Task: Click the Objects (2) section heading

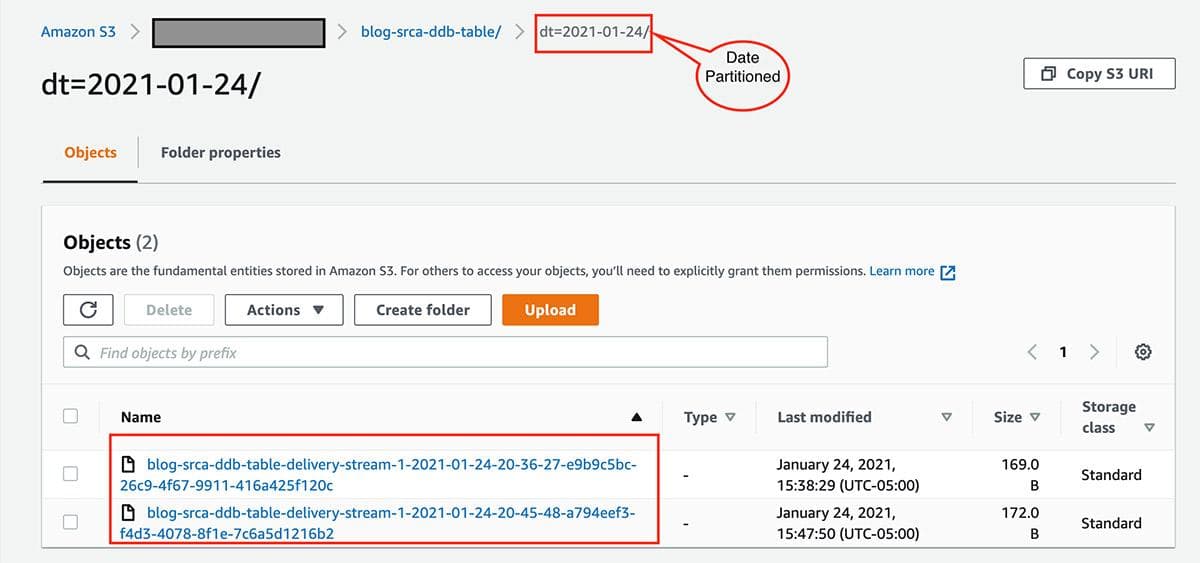Action: [110, 242]
